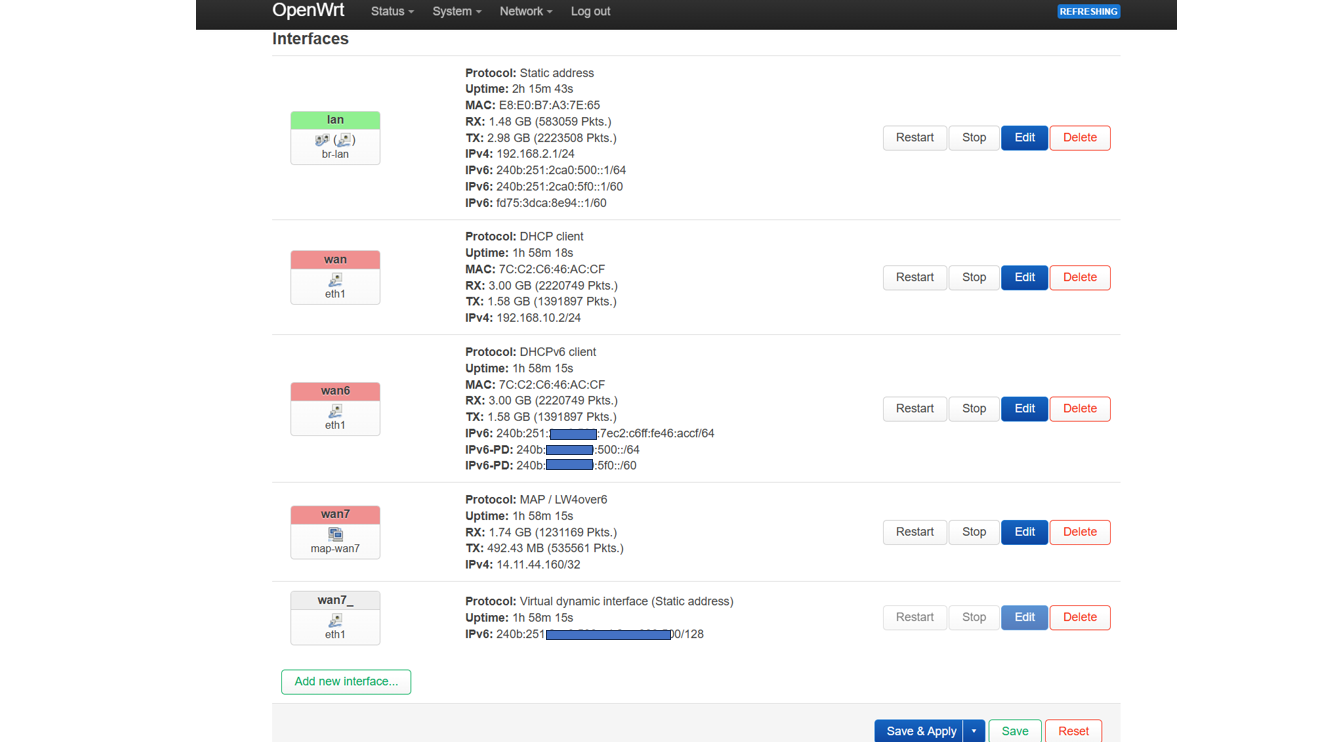Delete the wan7 interface
The image size is (1335, 742).
1079,532
